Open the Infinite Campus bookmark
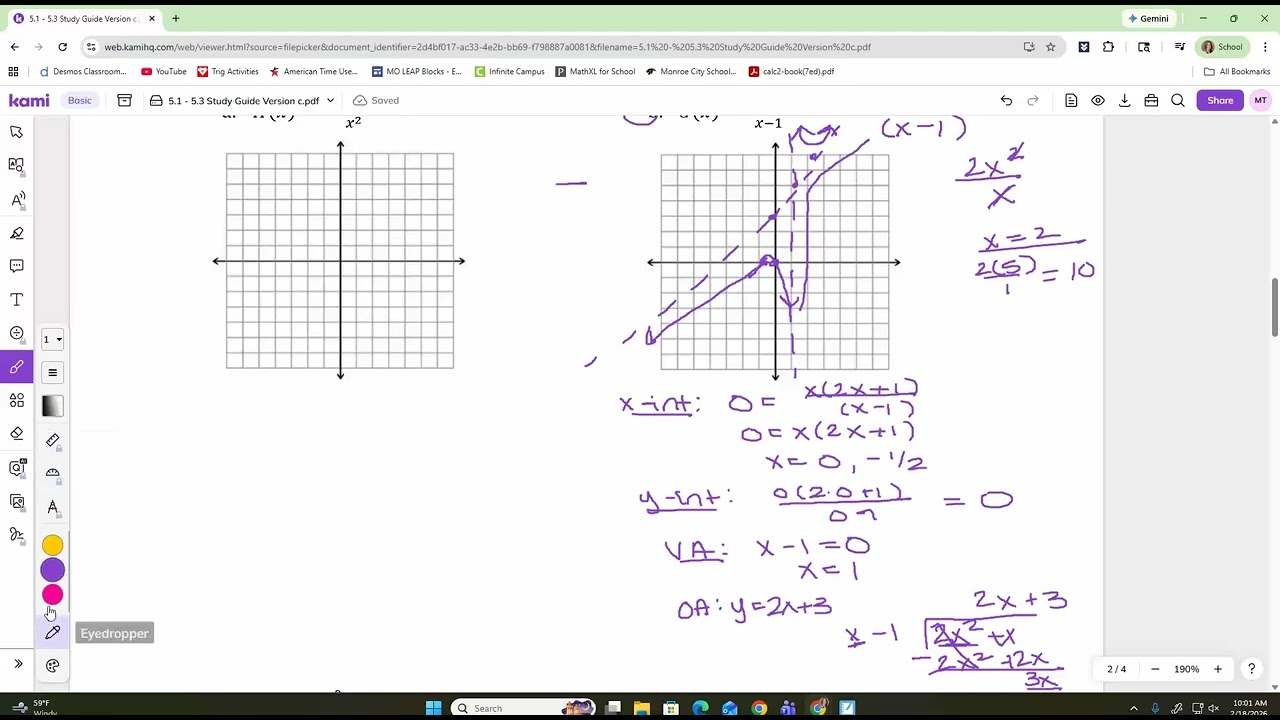The height and width of the screenshot is (720, 1280). click(509, 71)
